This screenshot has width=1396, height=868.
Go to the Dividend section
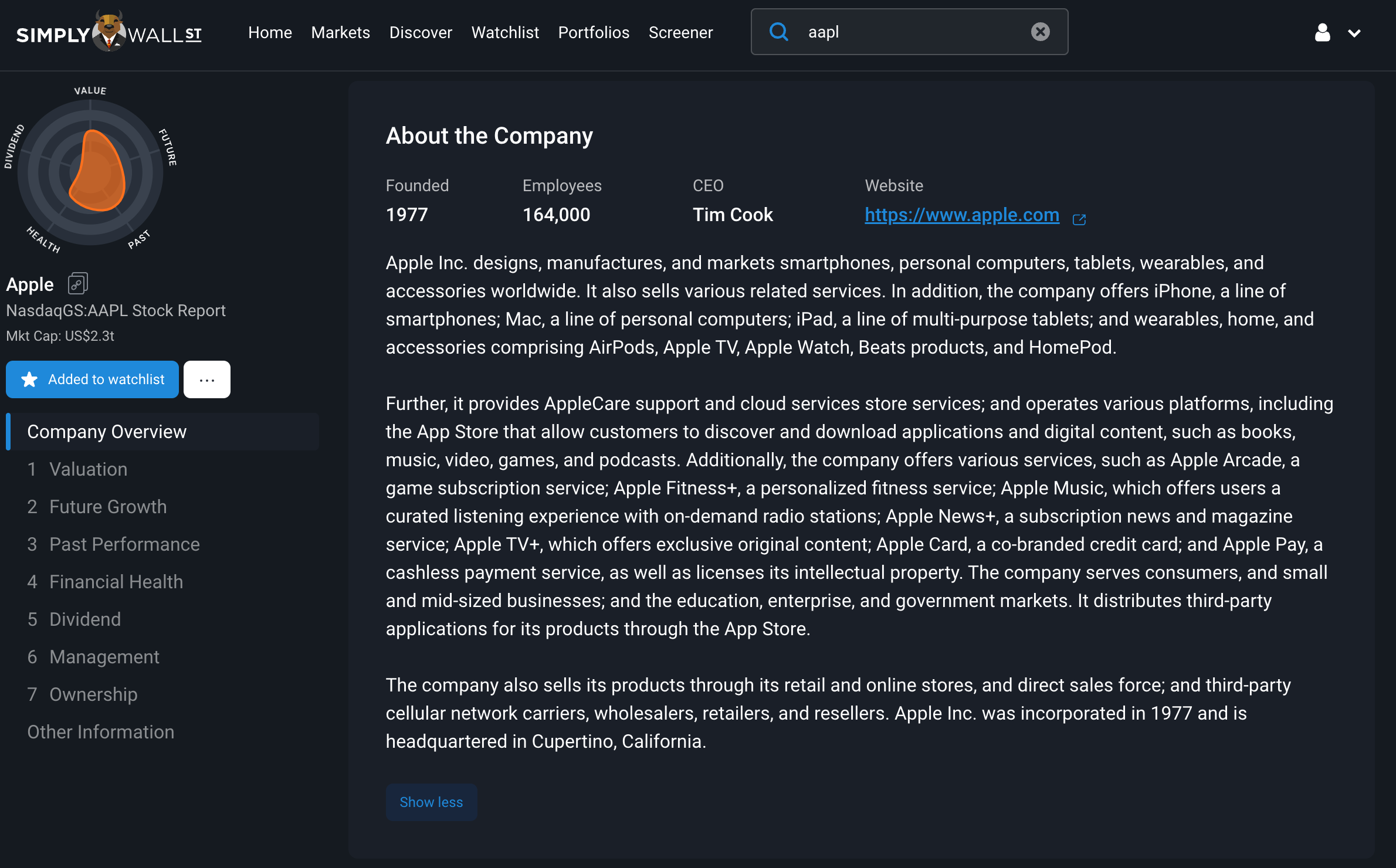point(85,619)
